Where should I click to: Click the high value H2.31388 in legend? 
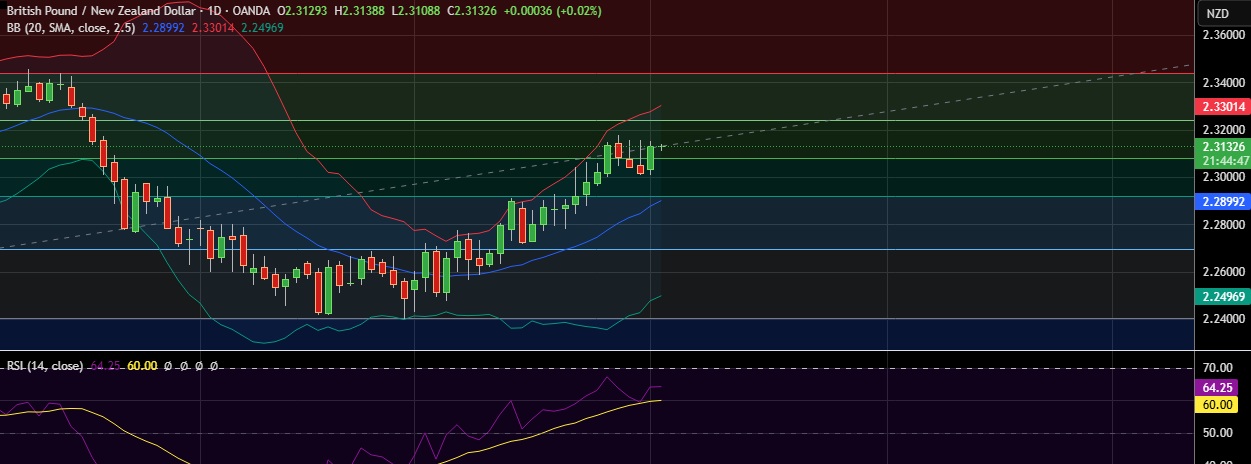pyautogui.click(x=361, y=12)
